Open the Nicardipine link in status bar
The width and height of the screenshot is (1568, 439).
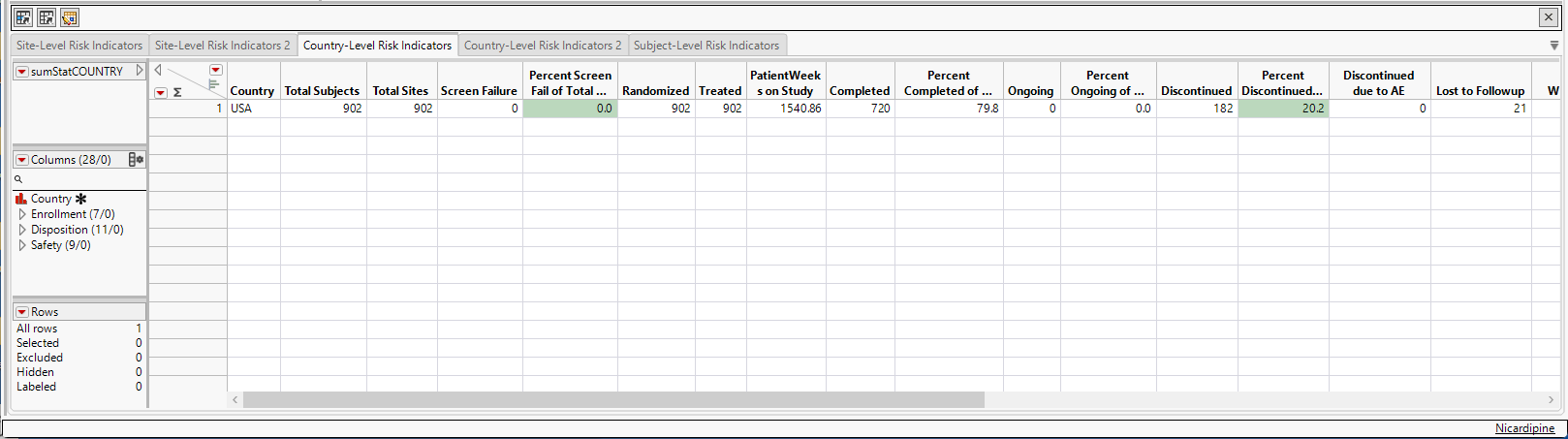(1524, 428)
